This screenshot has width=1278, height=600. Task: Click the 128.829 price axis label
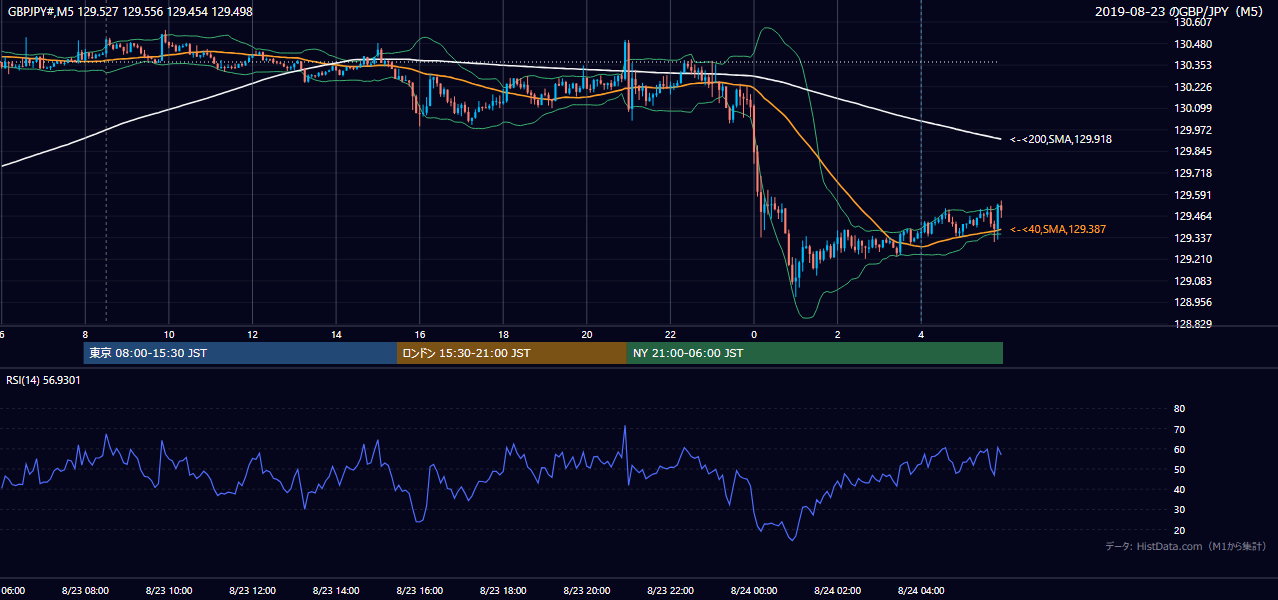click(x=1193, y=324)
